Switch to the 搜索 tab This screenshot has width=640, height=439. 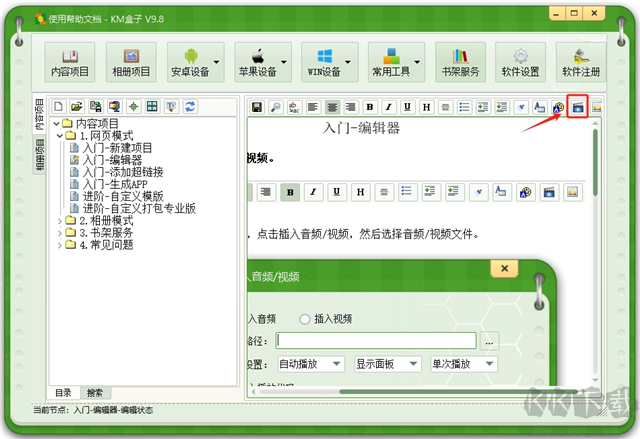pyautogui.click(x=95, y=393)
